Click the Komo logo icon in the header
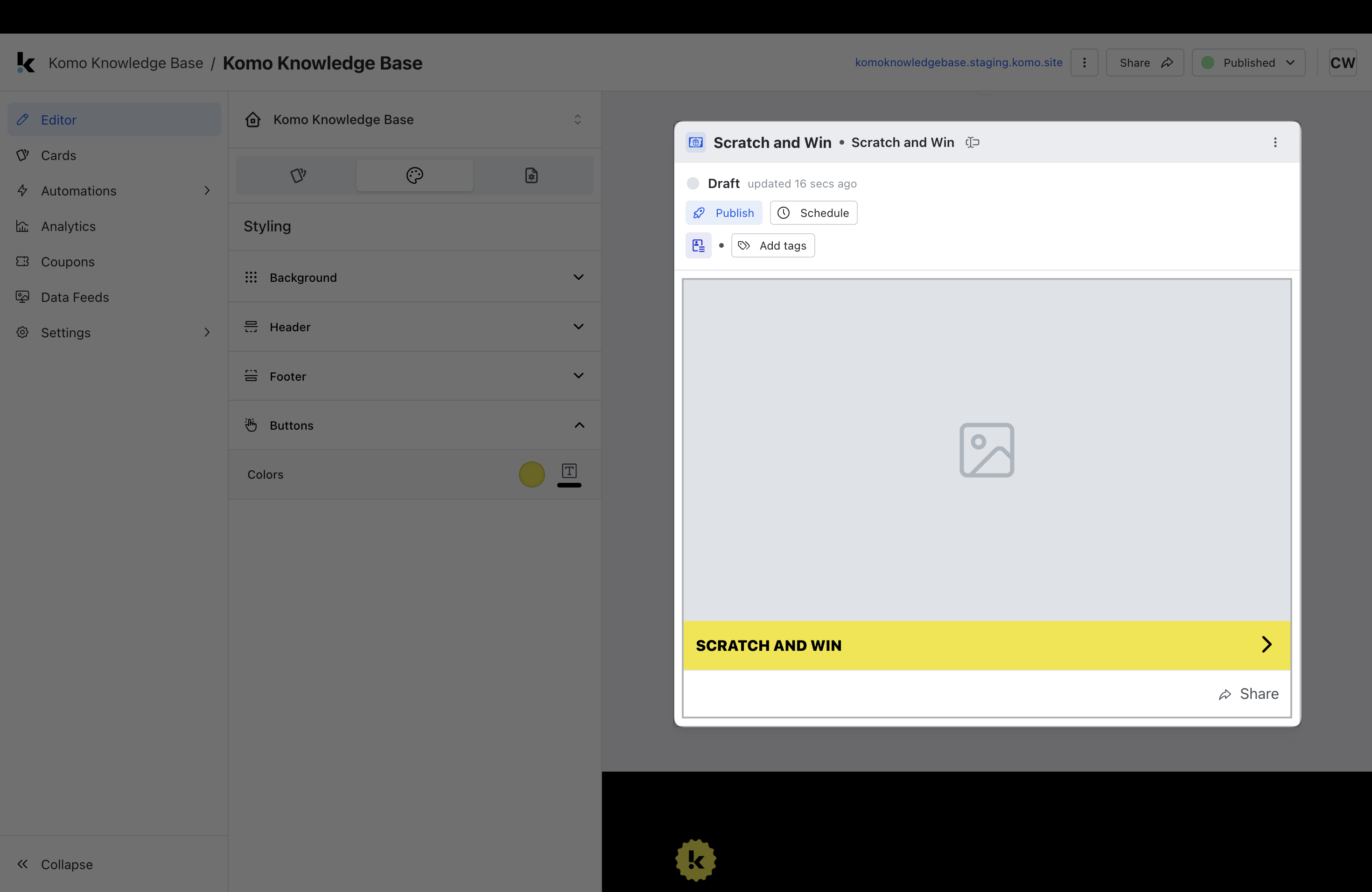This screenshot has width=1372, height=892. click(25, 63)
